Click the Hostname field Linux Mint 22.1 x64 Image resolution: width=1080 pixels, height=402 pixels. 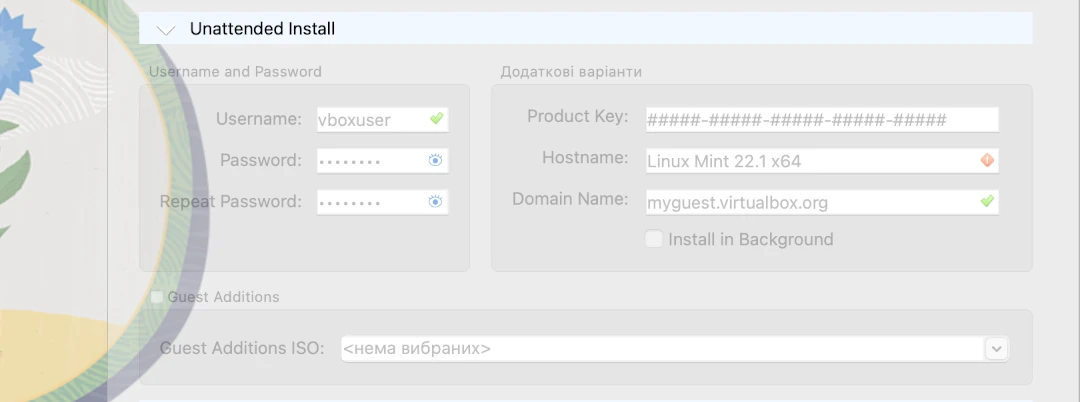pos(822,161)
